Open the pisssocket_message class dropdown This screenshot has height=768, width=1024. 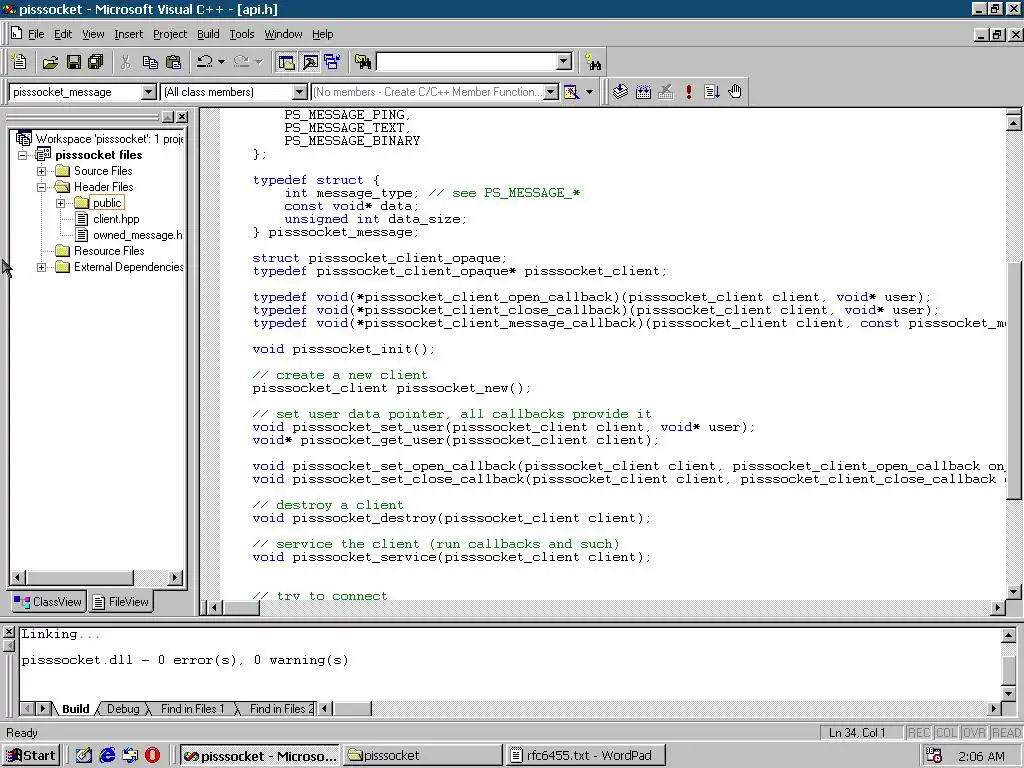point(149,92)
